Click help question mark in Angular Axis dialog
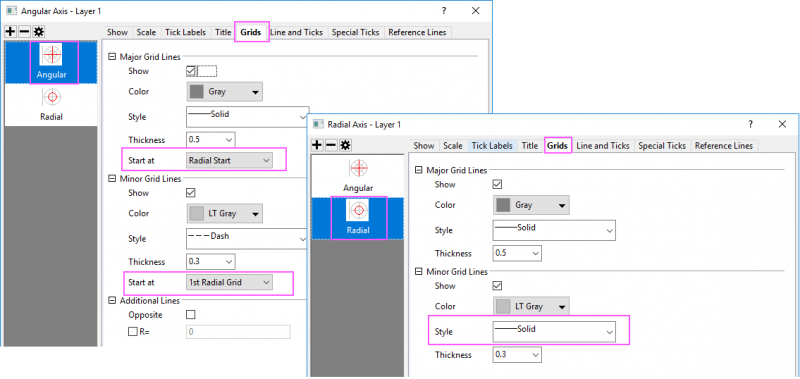Viewport: 800px width, 379px height. coord(444,11)
